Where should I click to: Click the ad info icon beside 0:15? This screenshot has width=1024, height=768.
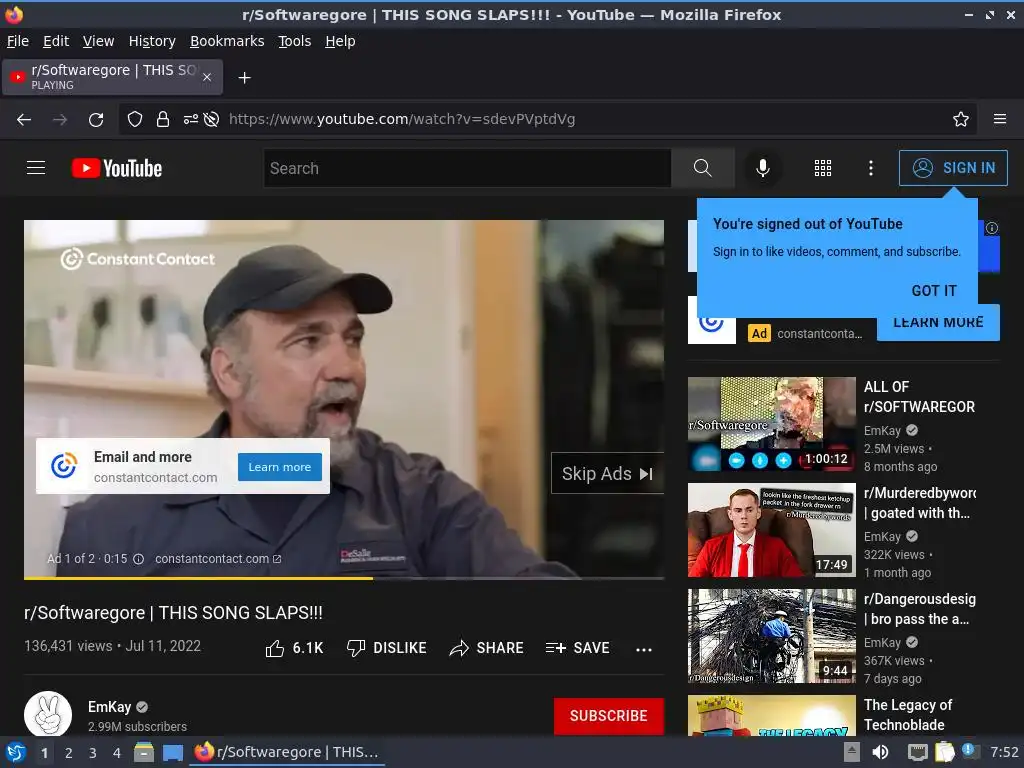pos(138,559)
